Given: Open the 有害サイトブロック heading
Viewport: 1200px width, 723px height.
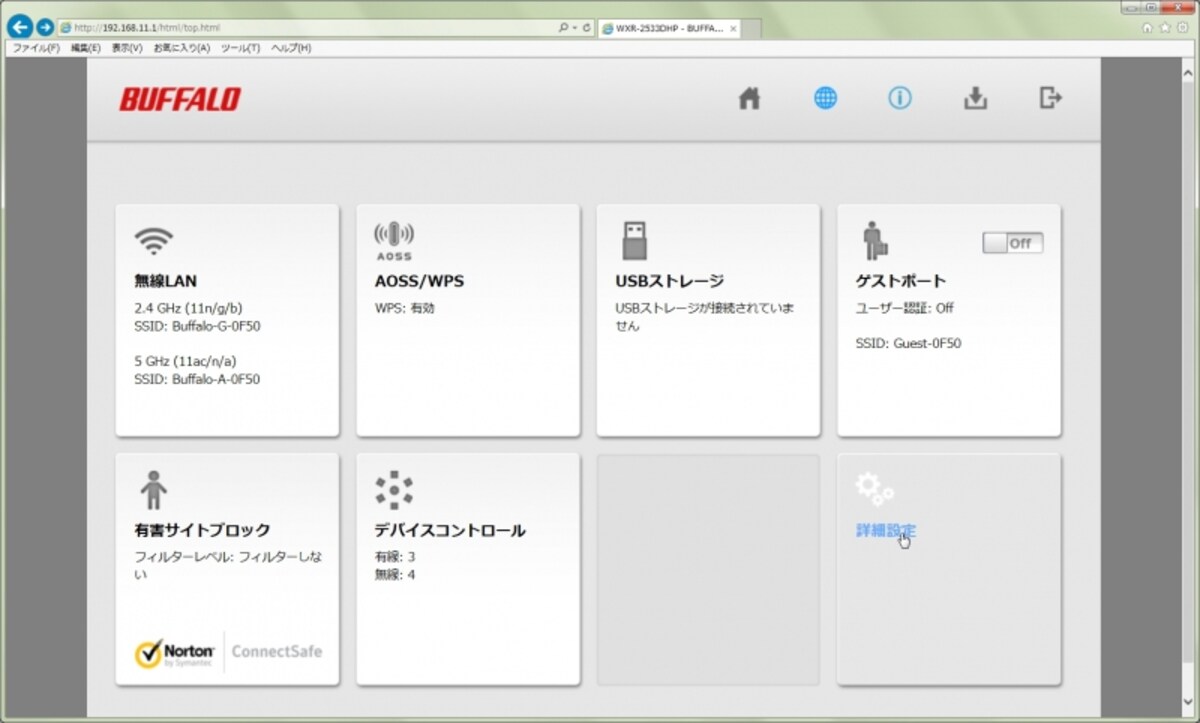Looking at the screenshot, I should pos(202,530).
